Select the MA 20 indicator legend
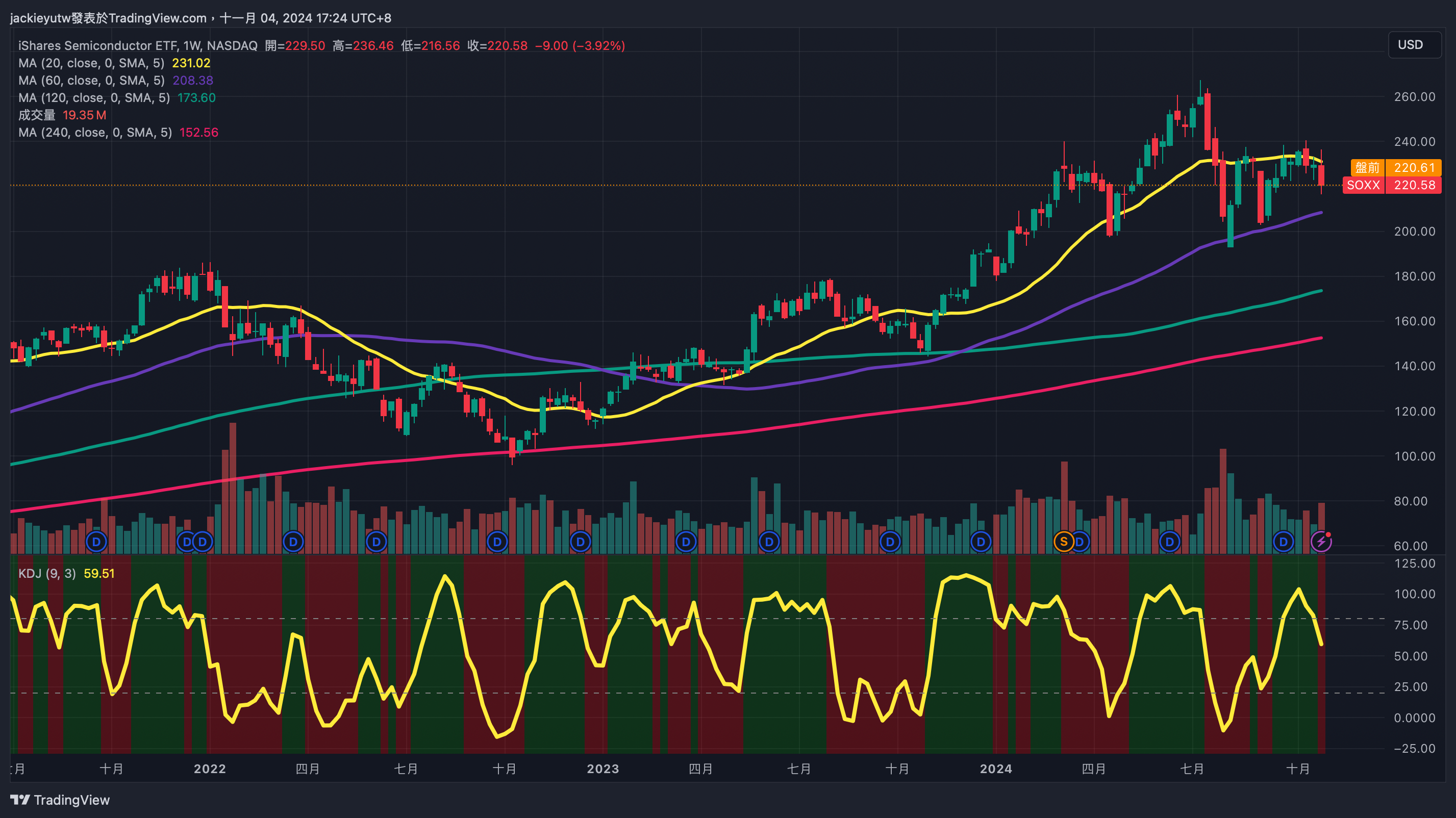The image size is (1456, 818). point(91,63)
